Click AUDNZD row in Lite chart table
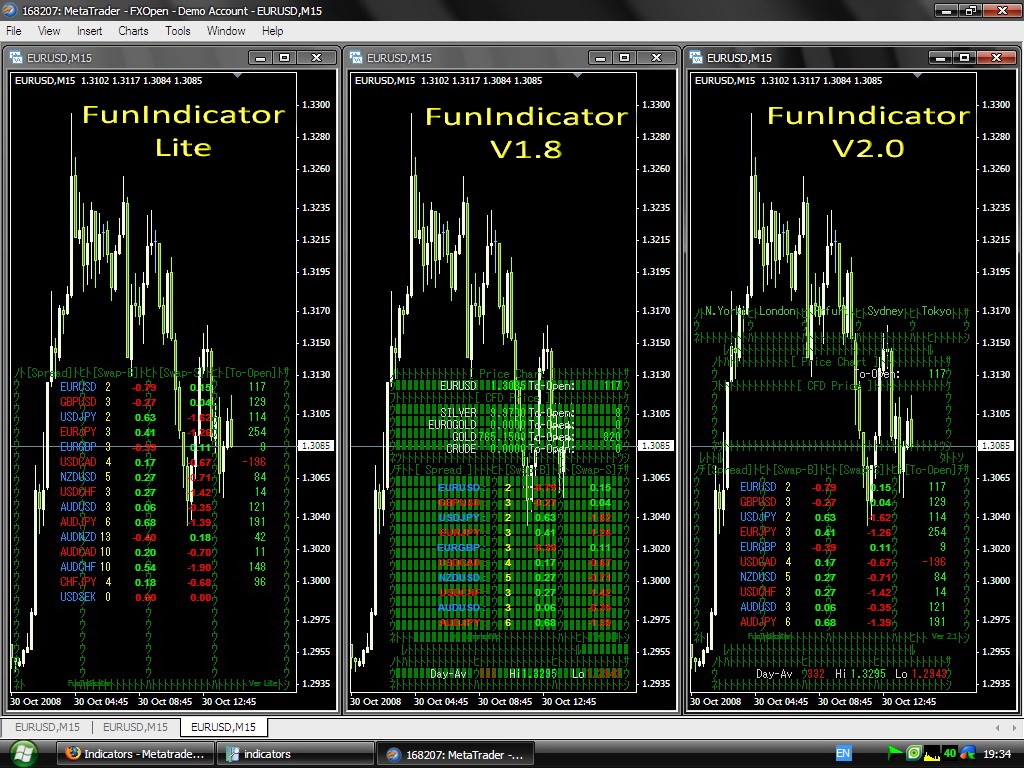The image size is (1024, 768). (x=163, y=537)
